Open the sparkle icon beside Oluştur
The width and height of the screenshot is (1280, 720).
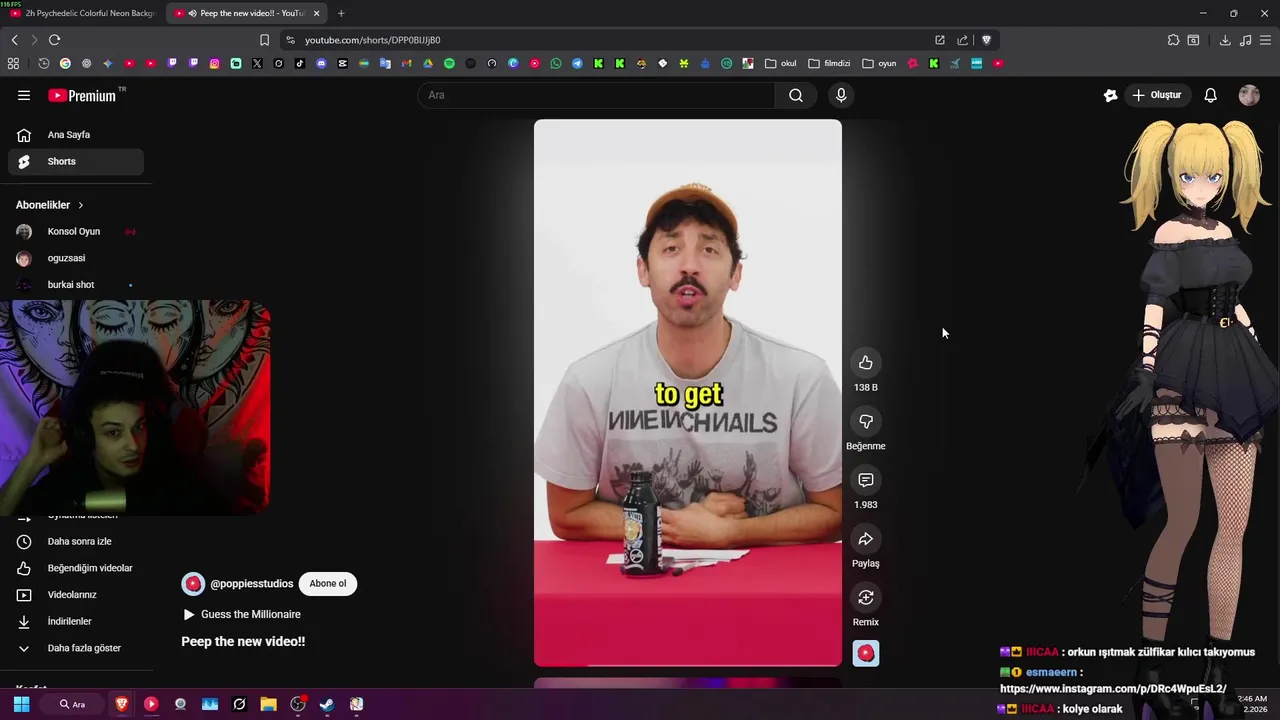(1110, 95)
